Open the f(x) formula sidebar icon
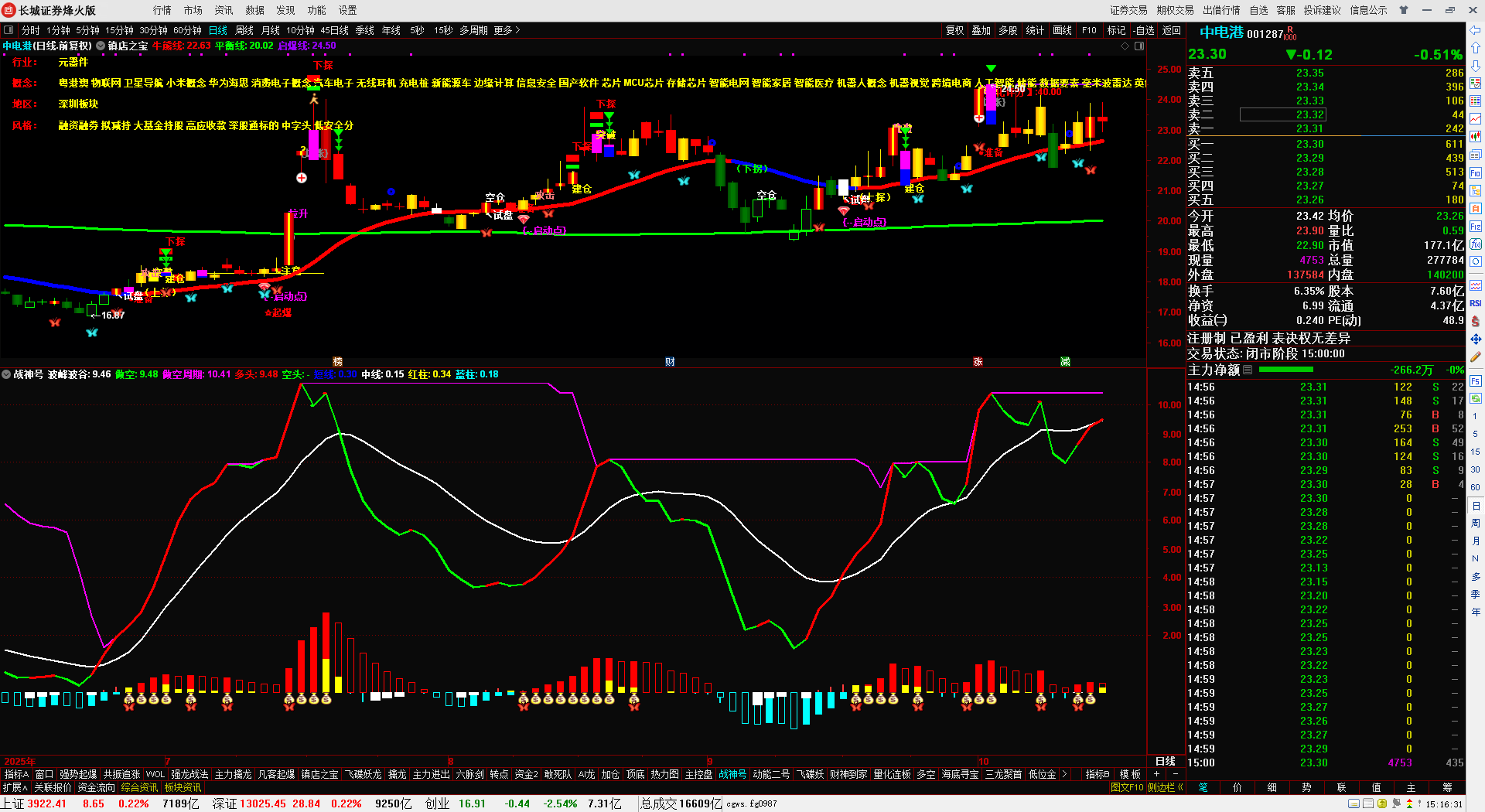Image resolution: width=1485 pixels, height=812 pixels. [1475, 244]
